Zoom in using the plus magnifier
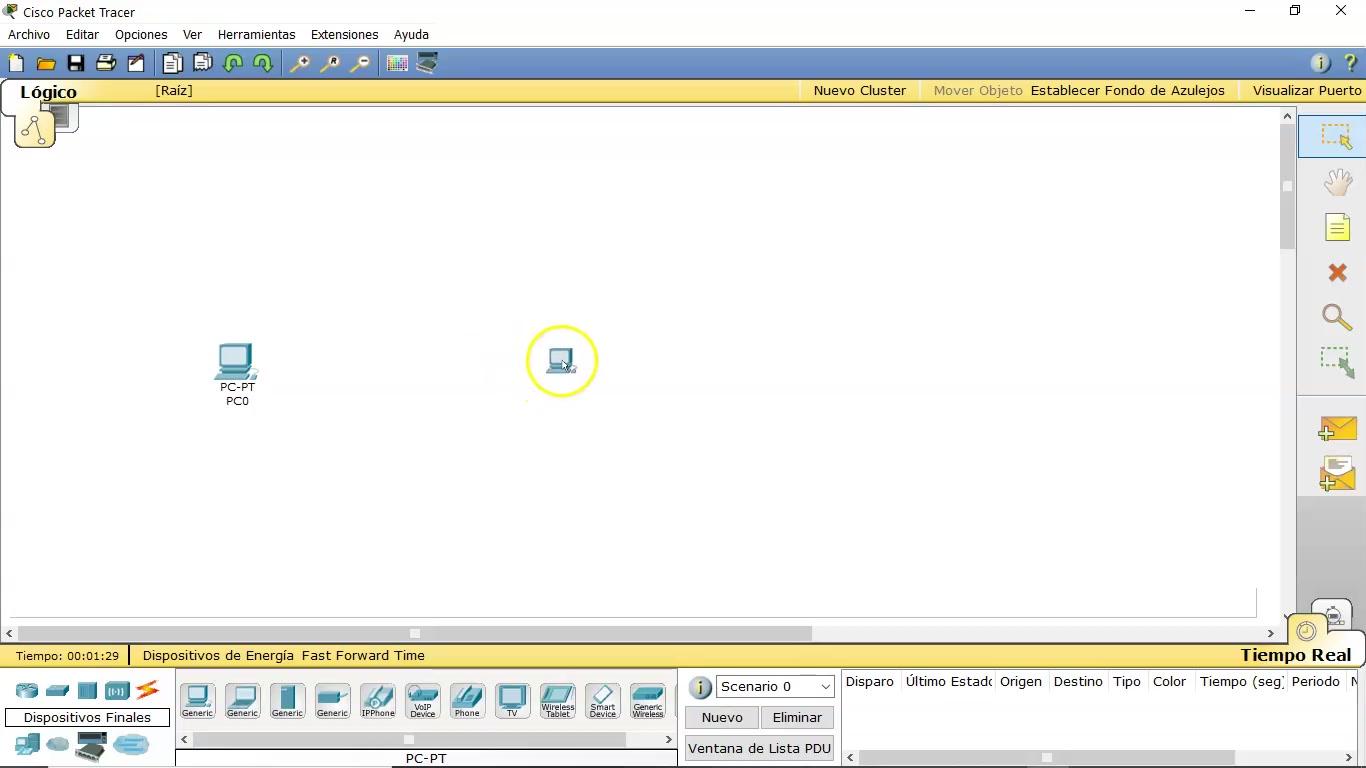1366x768 pixels. (x=299, y=63)
